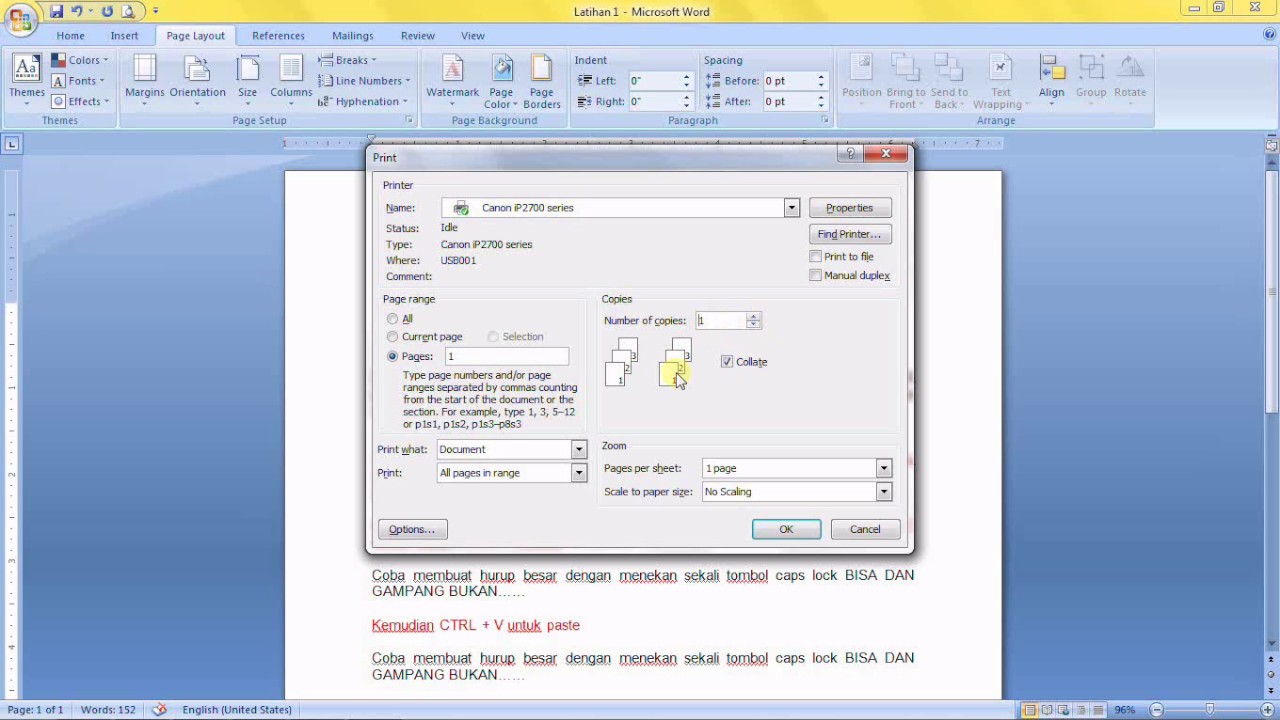Open the Line Numbers menu

point(364,81)
